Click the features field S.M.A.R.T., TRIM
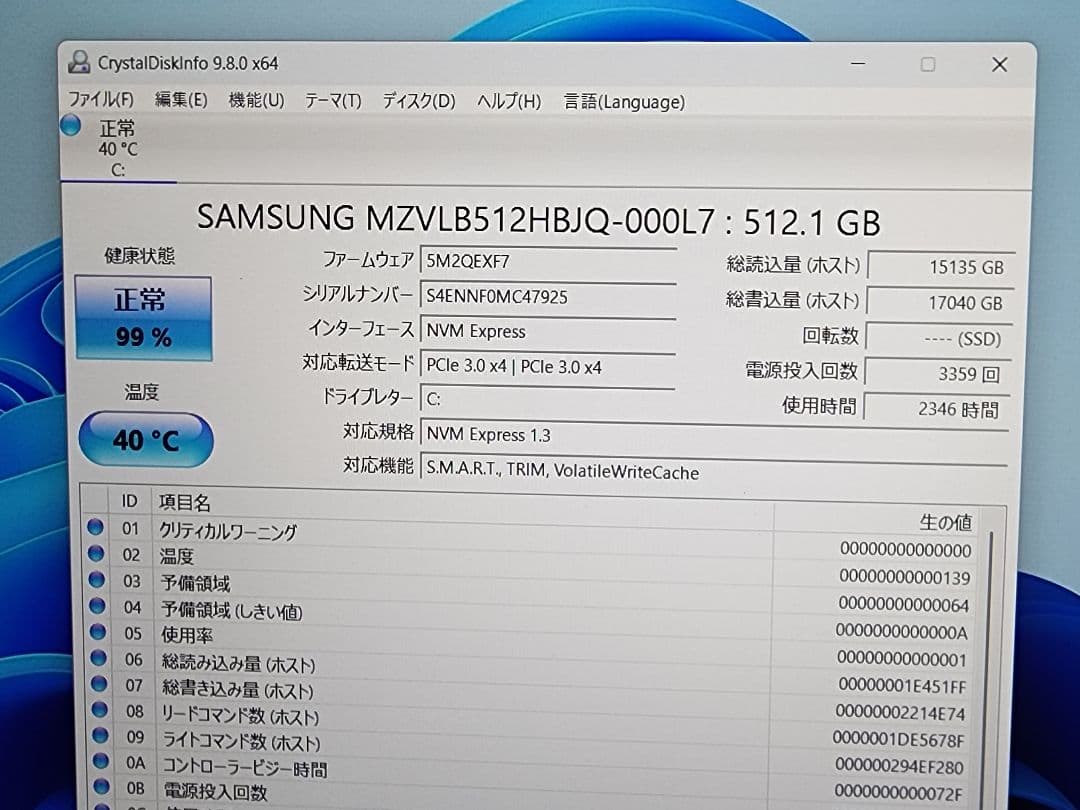This screenshot has width=1080, height=810. point(714,471)
